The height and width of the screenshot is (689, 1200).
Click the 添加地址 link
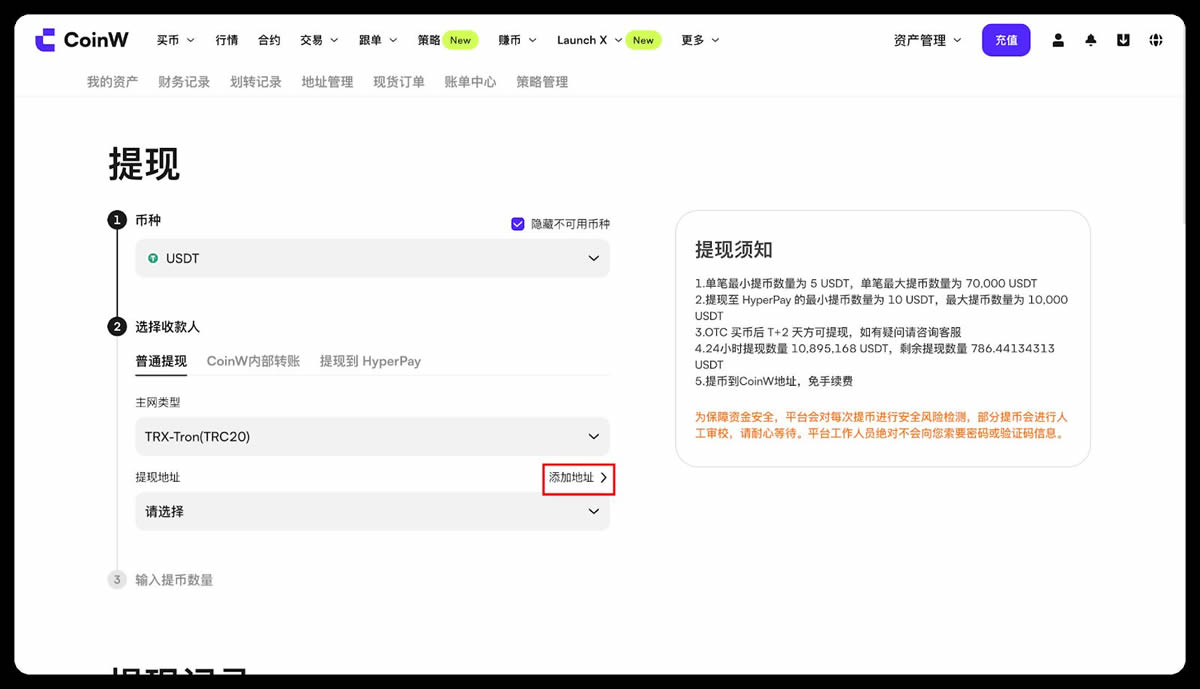(578, 478)
